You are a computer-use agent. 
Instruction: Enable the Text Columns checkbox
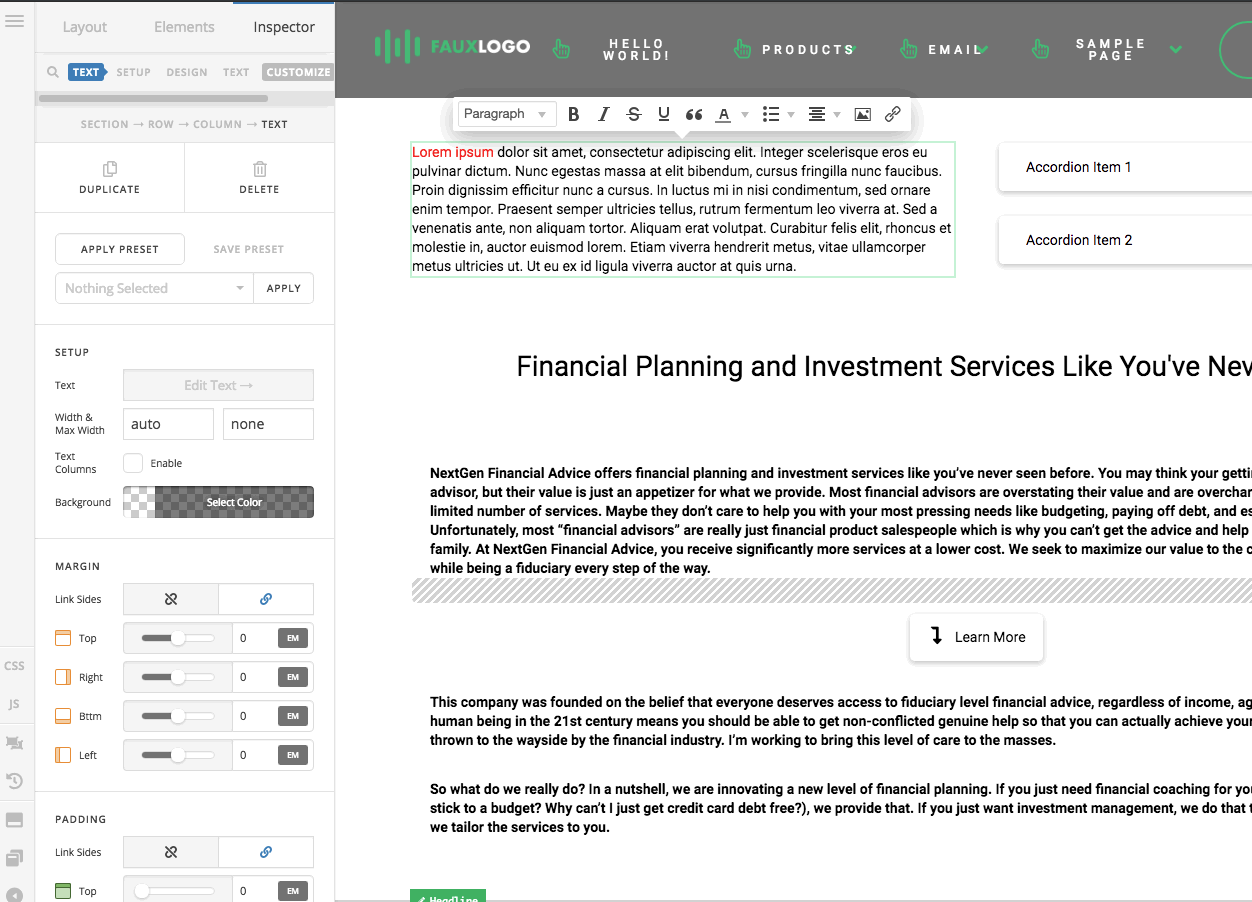point(133,463)
